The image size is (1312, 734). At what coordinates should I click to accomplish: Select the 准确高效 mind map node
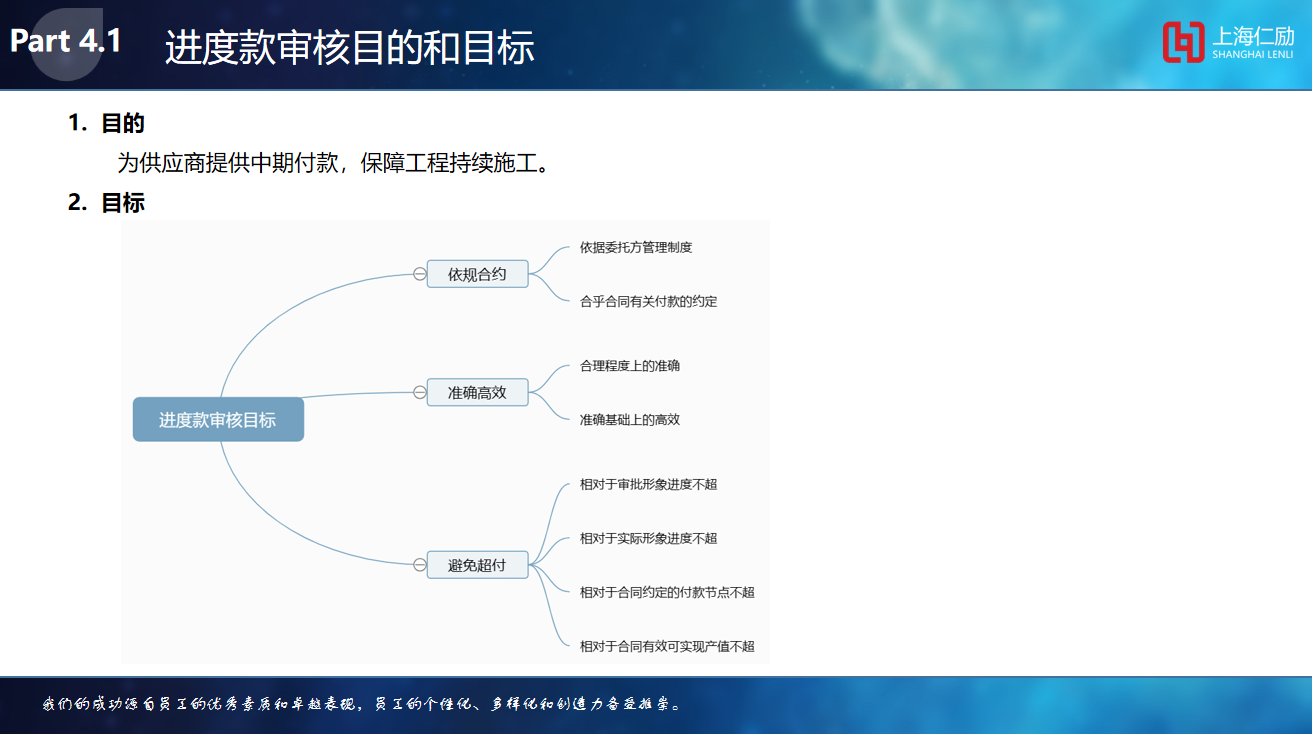click(477, 393)
